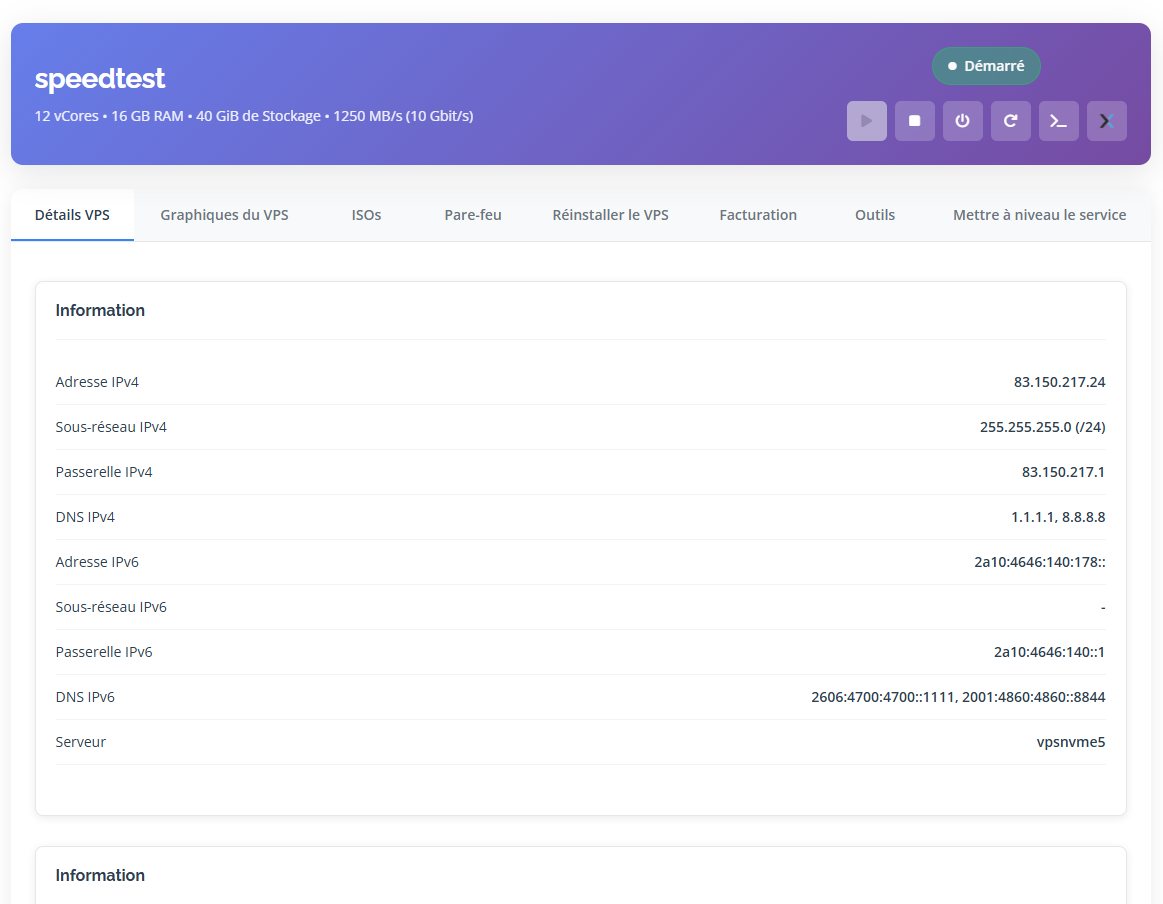This screenshot has height=904, width=1163.
Task: Click server name vpsnvme5
Action: click(1070, 742)
